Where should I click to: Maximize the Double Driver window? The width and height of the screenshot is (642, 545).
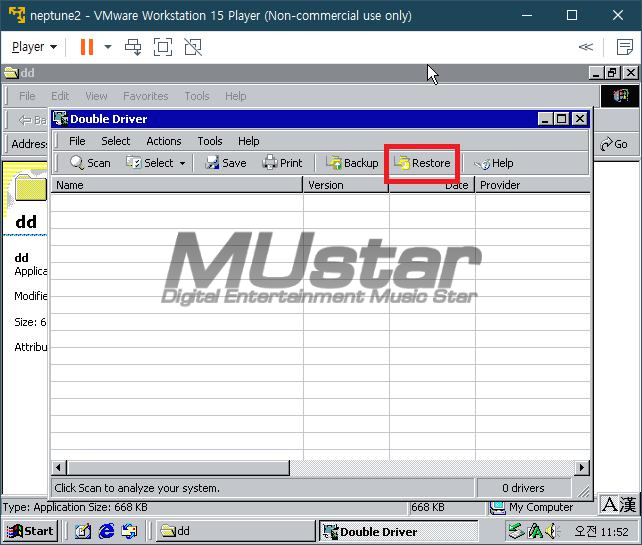(562, 119)
